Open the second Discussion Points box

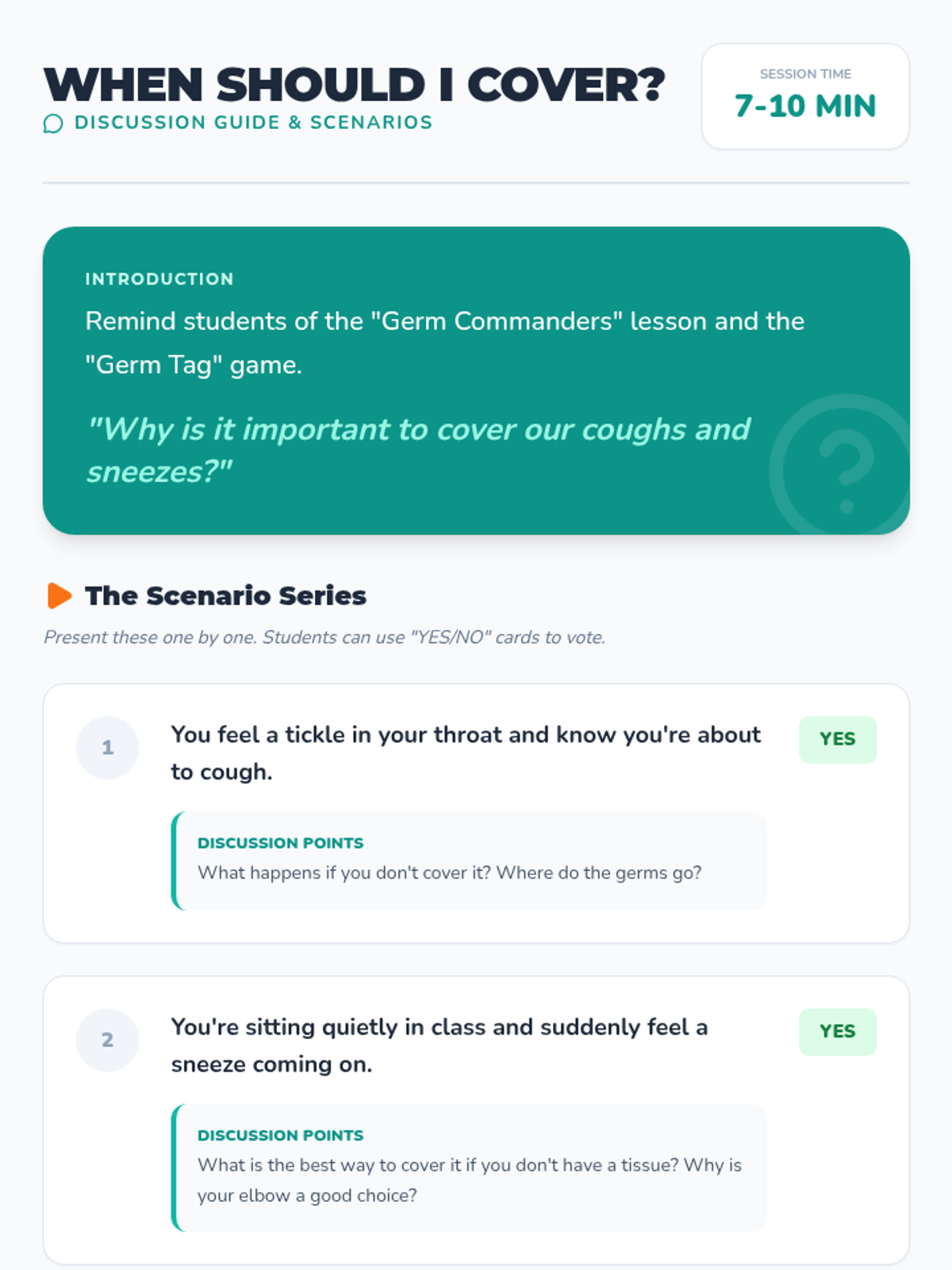tap(468, 1167)
